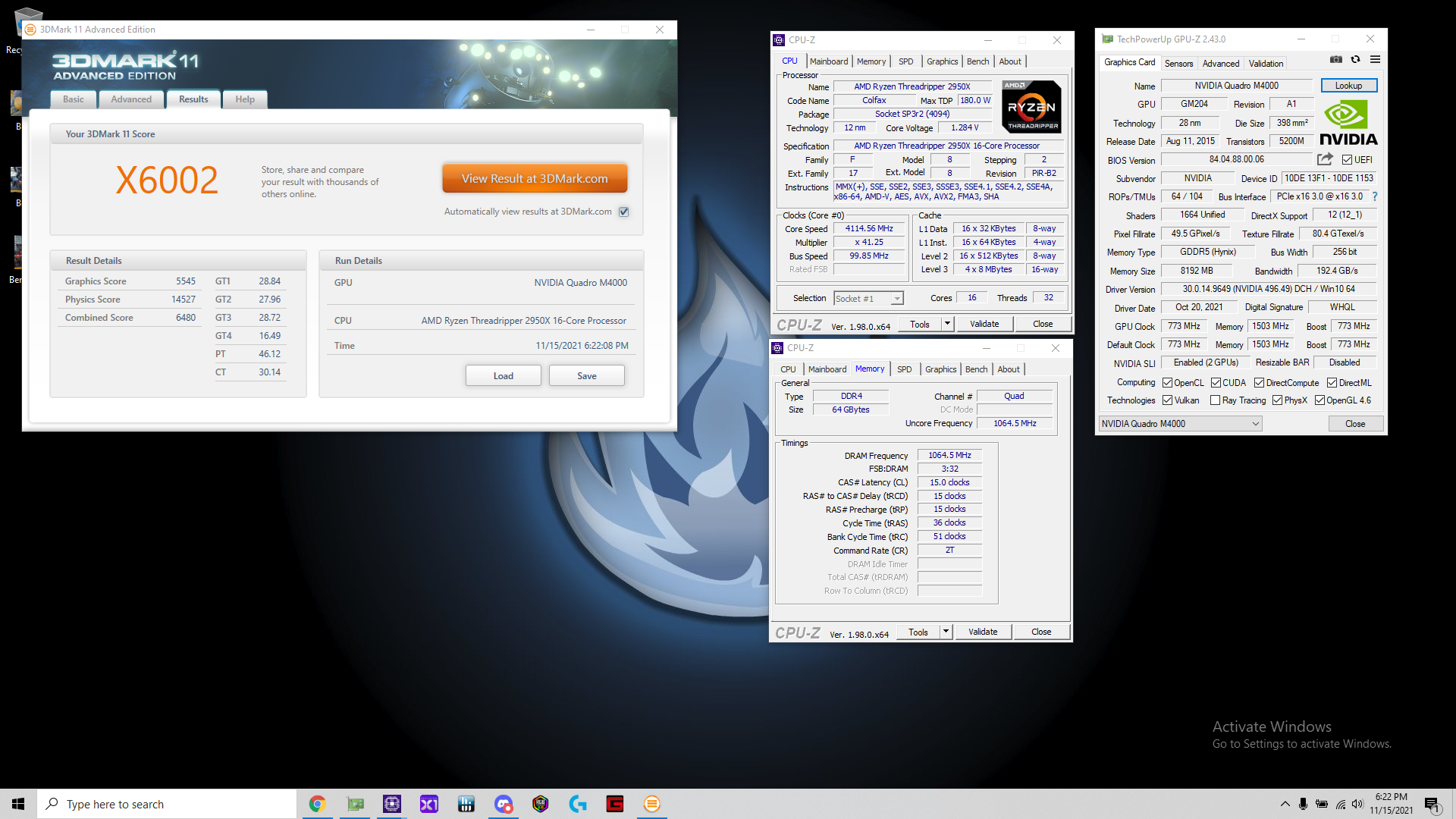Open the Help tab in 3DMark 11
The height and width of the screenshot is (819, 1456).
[x=245, y=99]
